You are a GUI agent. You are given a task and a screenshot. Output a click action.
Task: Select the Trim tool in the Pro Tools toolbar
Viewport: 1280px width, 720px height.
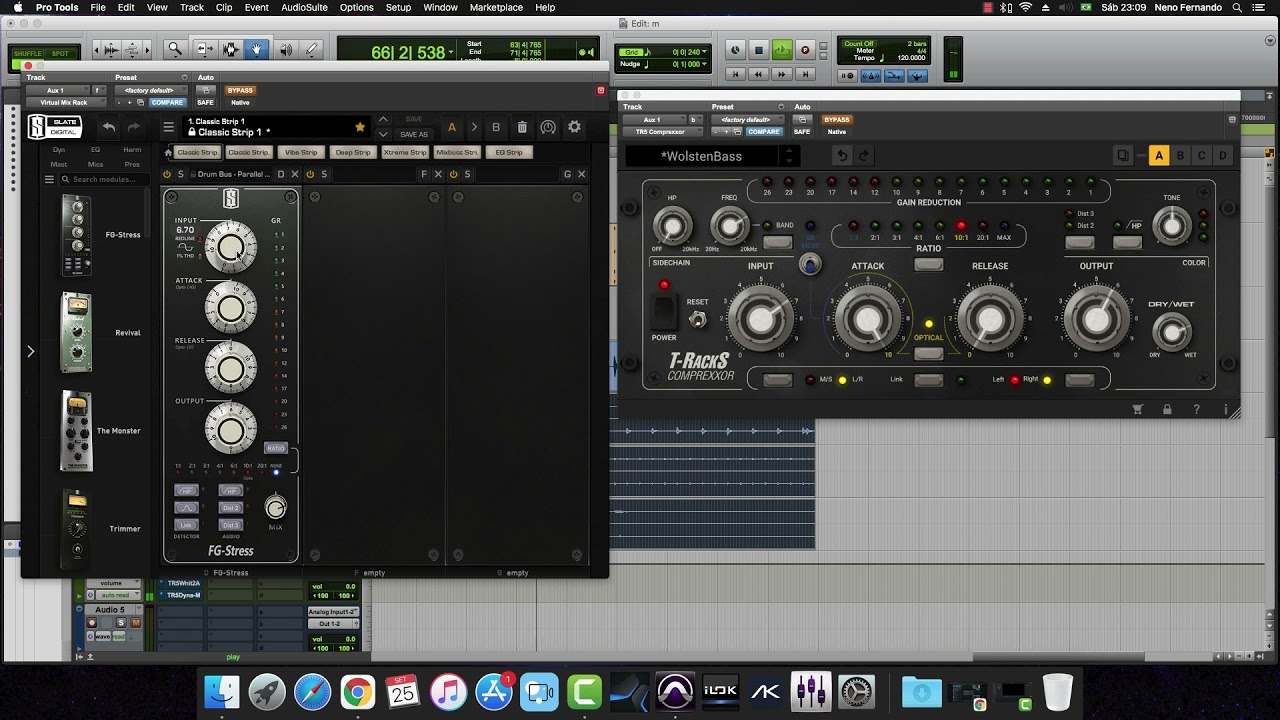click(x=203, y=49)
